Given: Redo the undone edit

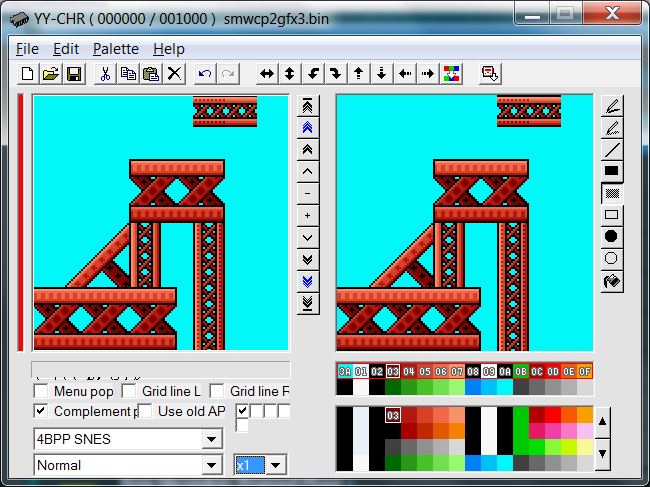Looking at the screenshot, I should tap(228, 74).
